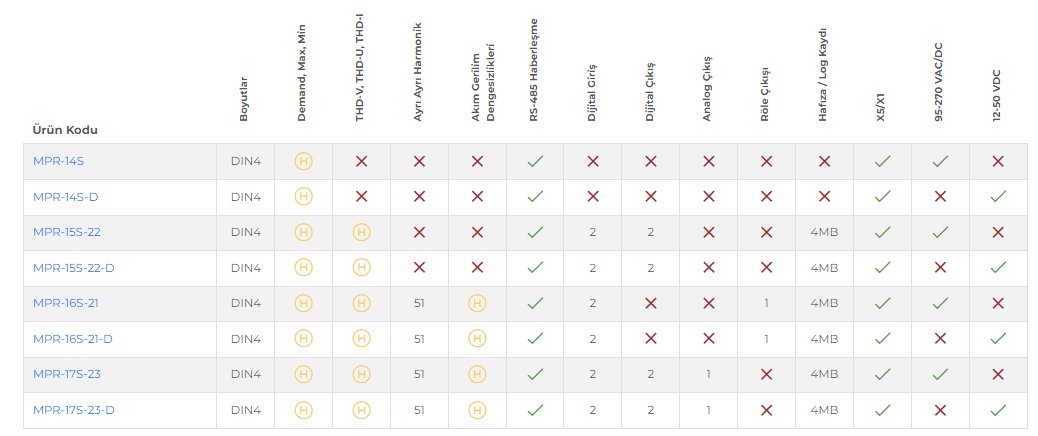Select the MPR-17S-23-D product link
Image resolution: width=1038 pixels, height=436 pixels.
(x=74, y=410)
